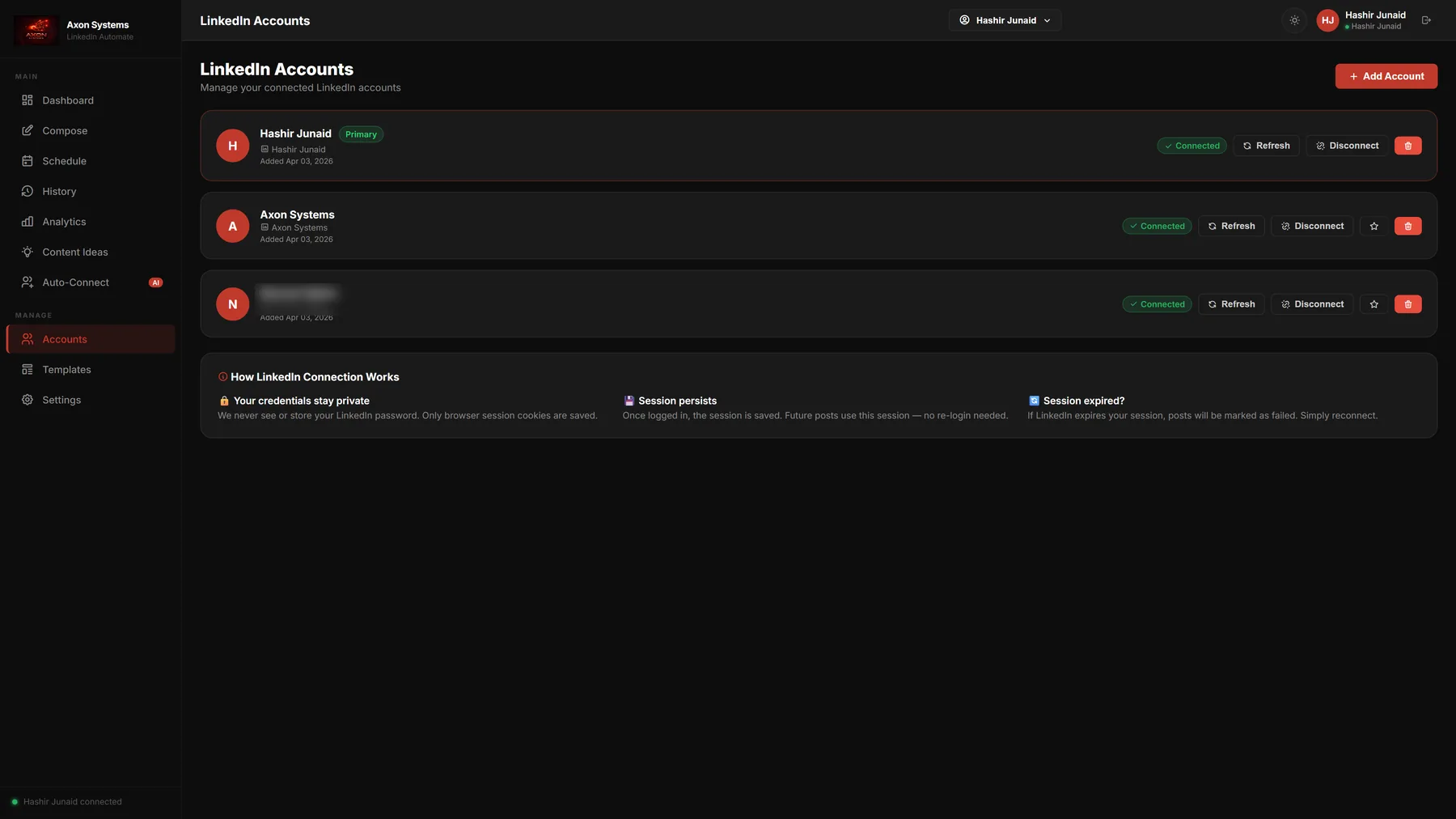Disconnect the Axon Systems account
The height and width of the screenshot is (819, 1456).
click(x=1313, y=226)
